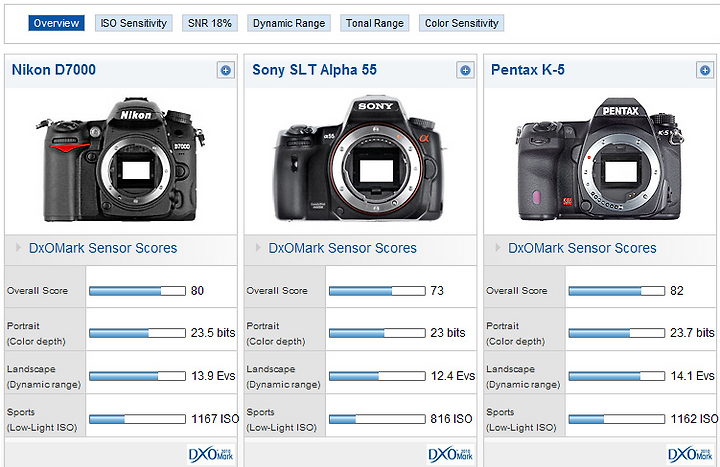Click the plus icon on Pentax K-5 card
720x467 pixels.
(705, 70)
